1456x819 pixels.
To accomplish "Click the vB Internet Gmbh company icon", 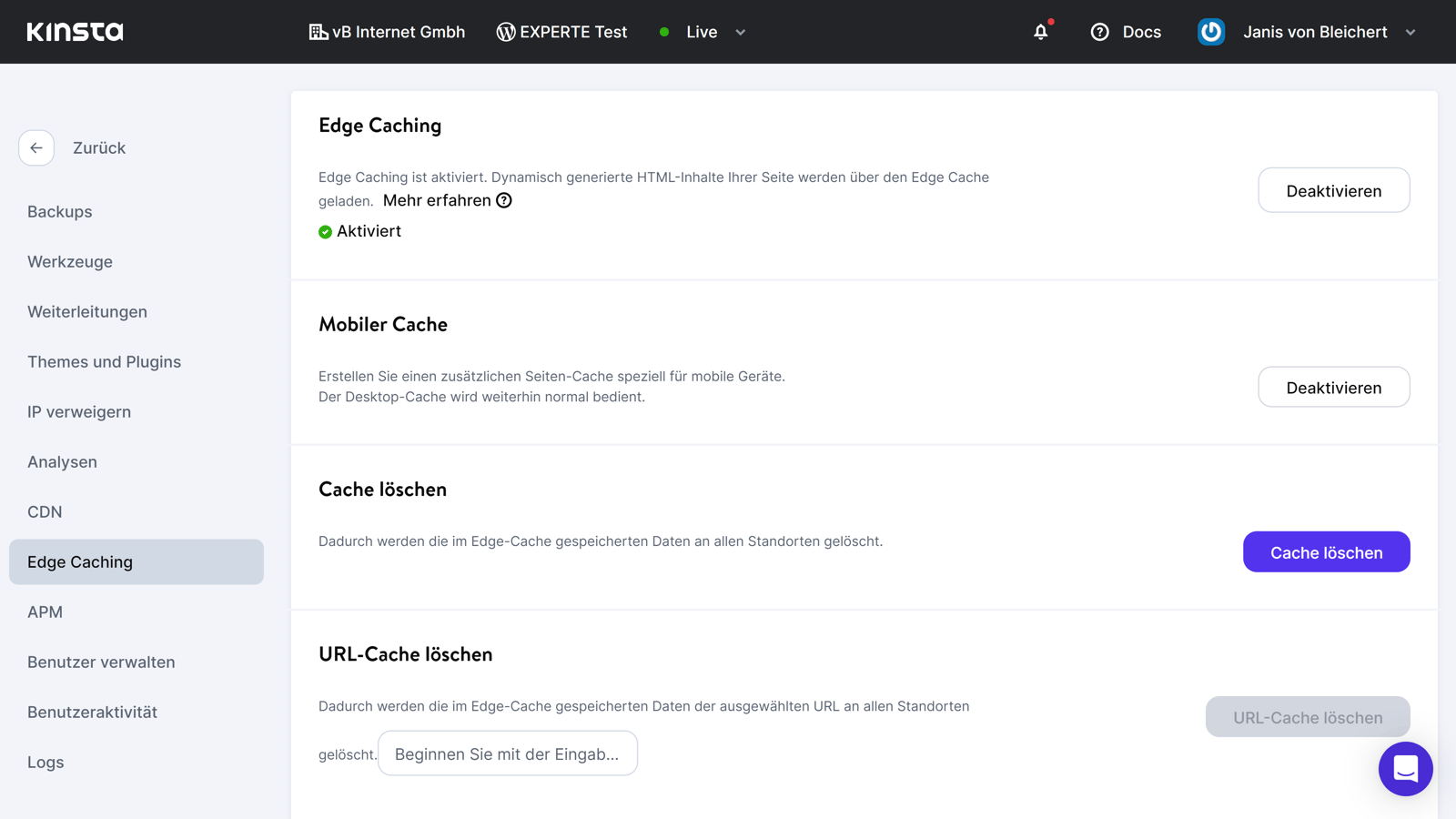I will [x=318, y=31].
